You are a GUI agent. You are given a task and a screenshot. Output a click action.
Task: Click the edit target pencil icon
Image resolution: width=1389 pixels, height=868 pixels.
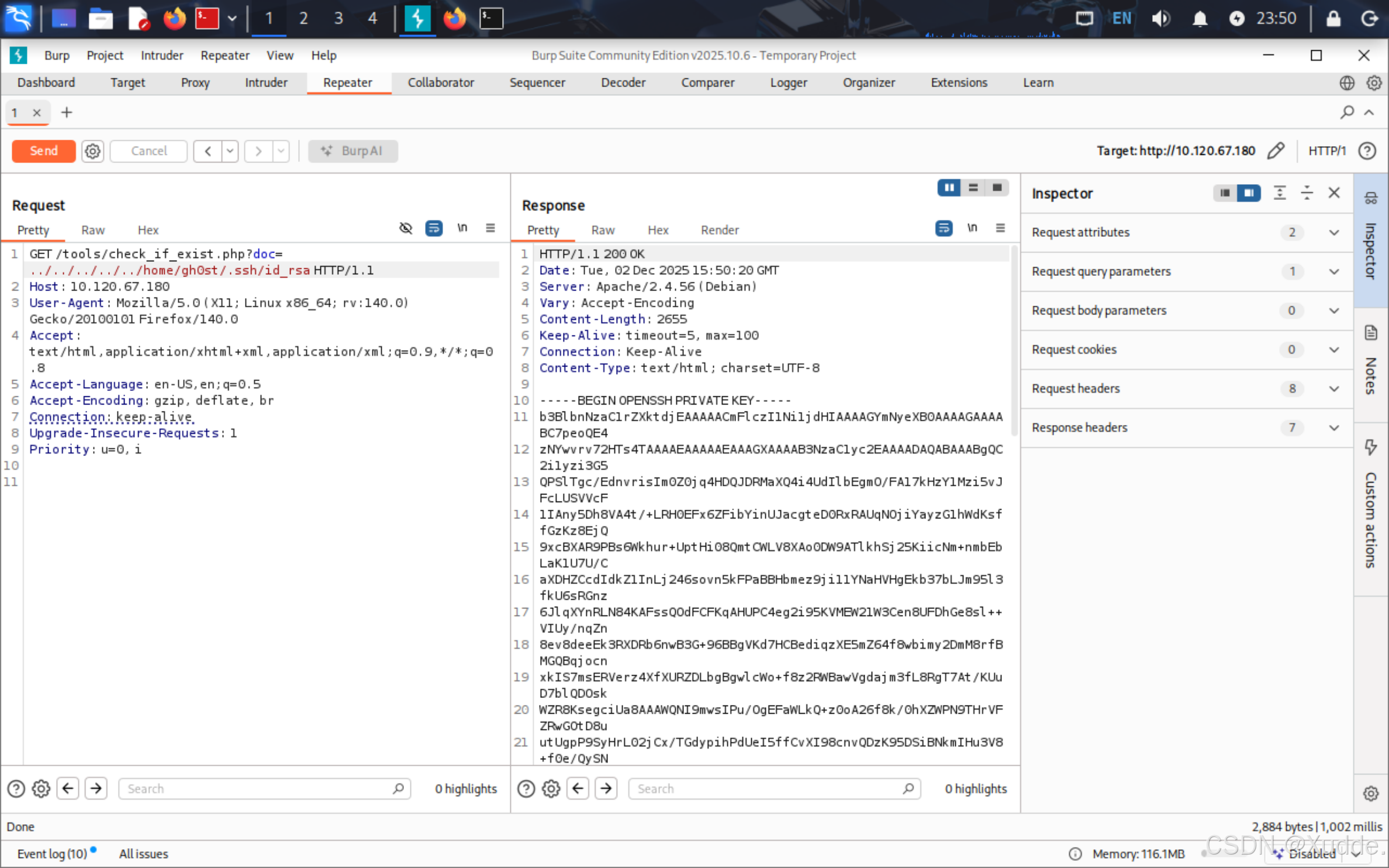point(1276,151)
